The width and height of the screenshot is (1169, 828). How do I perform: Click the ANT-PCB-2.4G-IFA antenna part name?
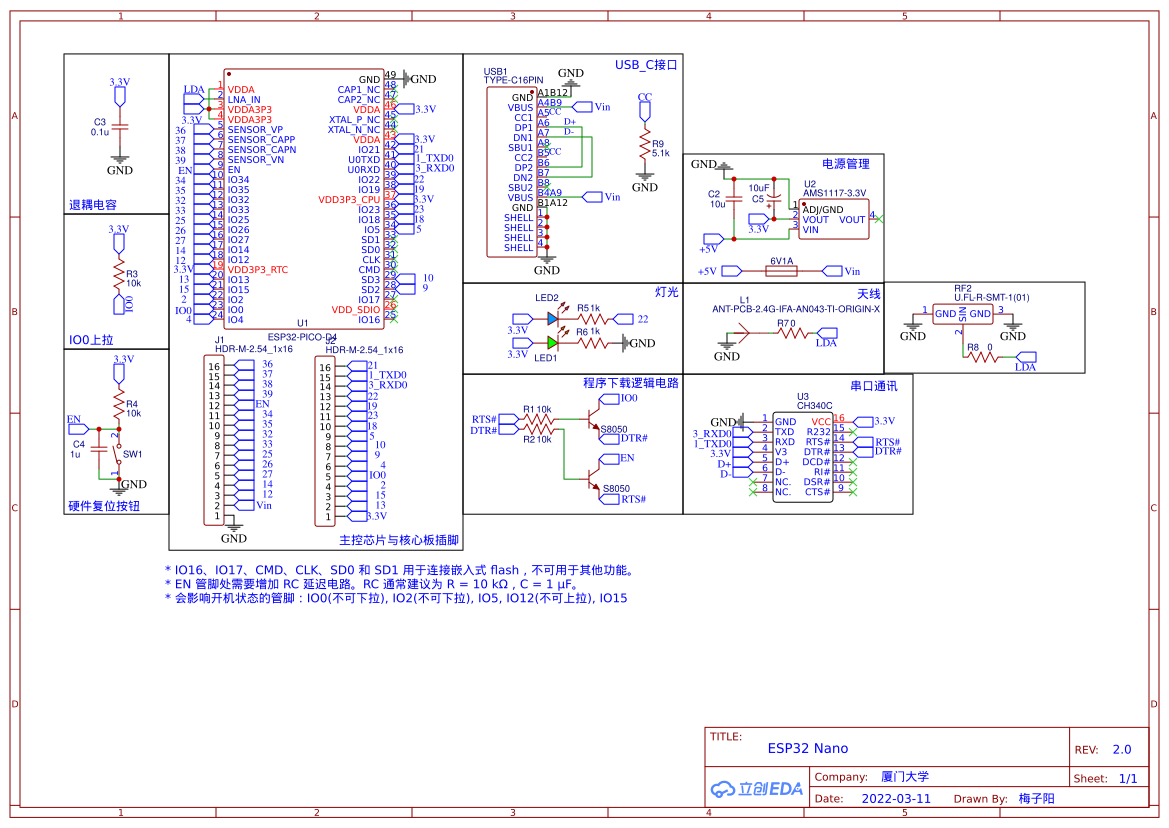pyautogui.click(x=795, y=309)
